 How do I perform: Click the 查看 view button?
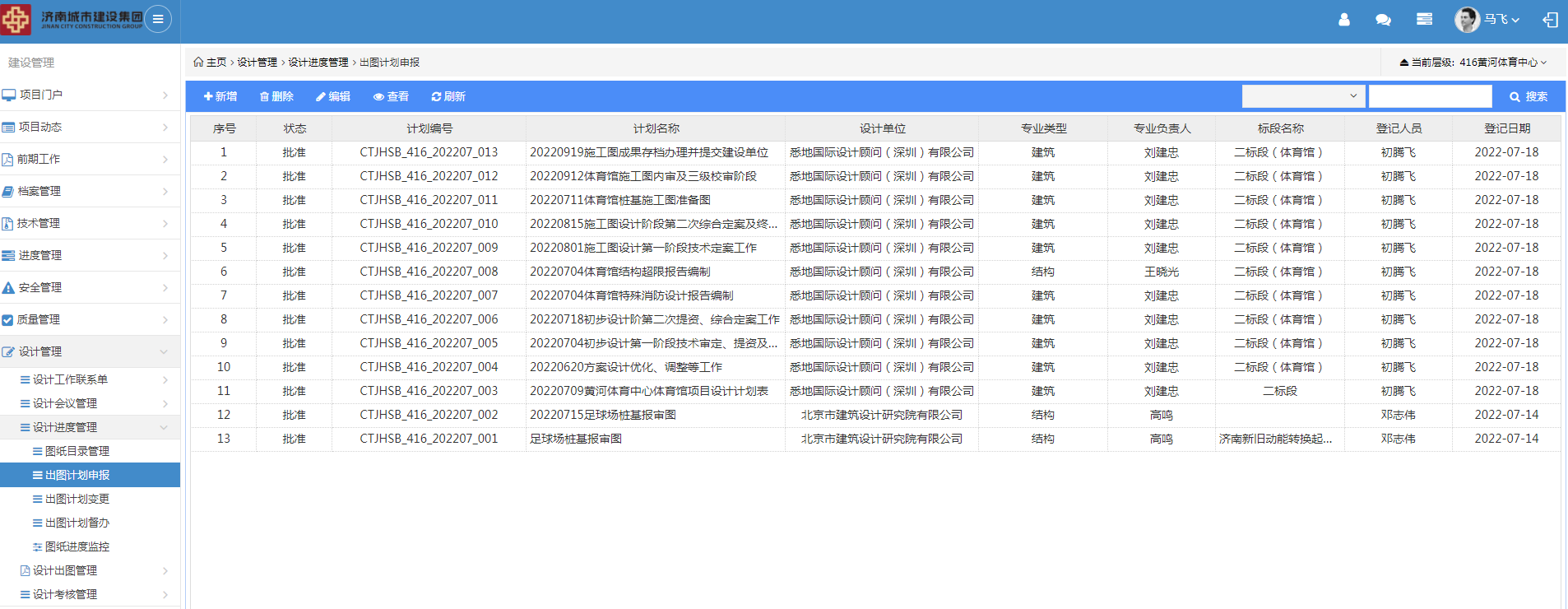tap(391, 96)
